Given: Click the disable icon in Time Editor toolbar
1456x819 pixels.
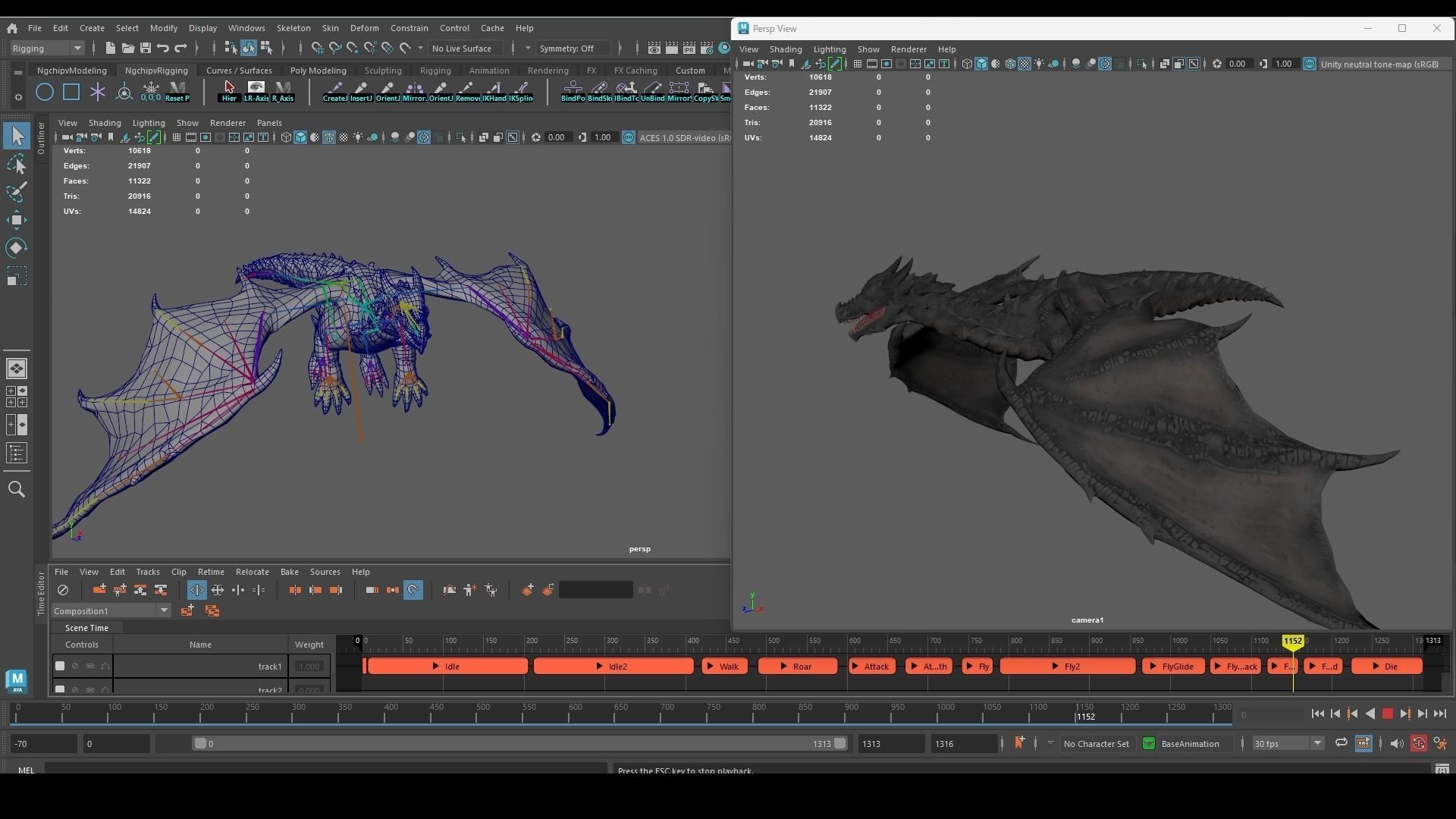Looking at the screenshot, I should (x=63, y=590).
